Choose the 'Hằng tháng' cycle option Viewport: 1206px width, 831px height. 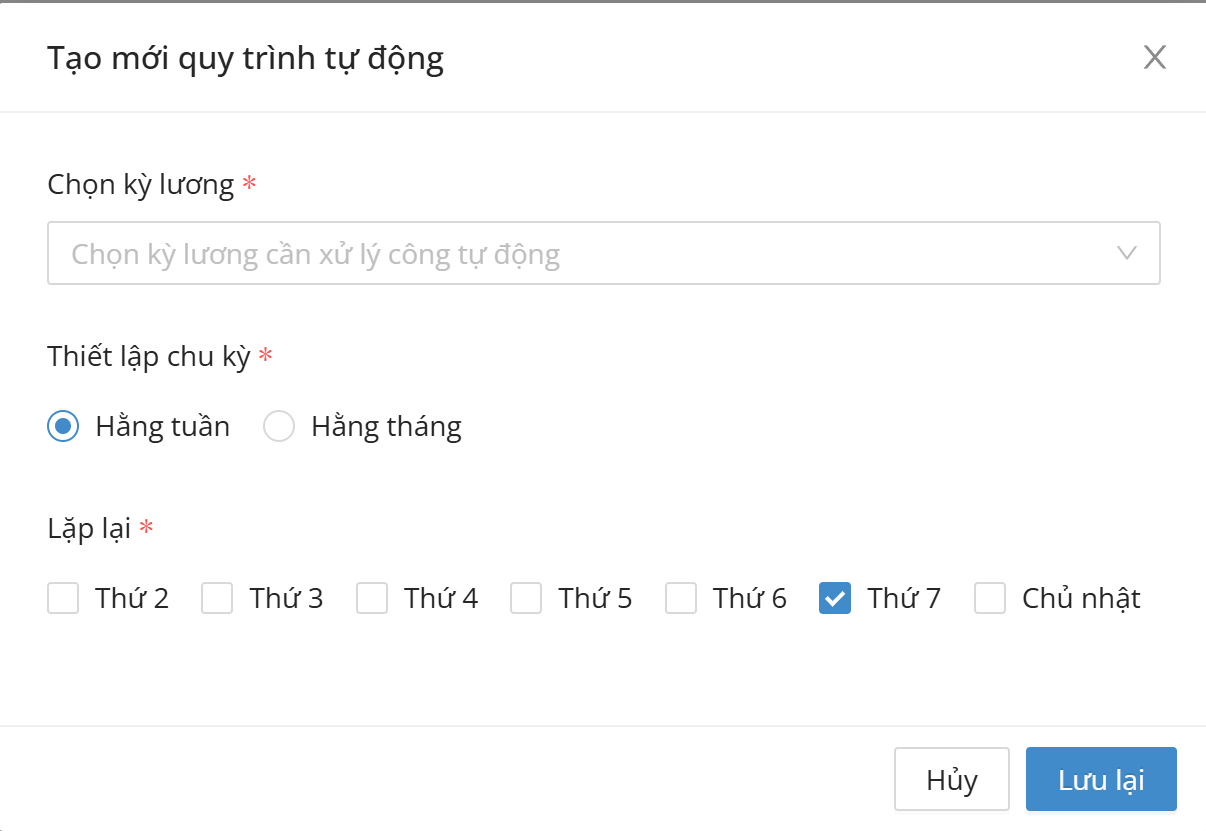(279, 427)
